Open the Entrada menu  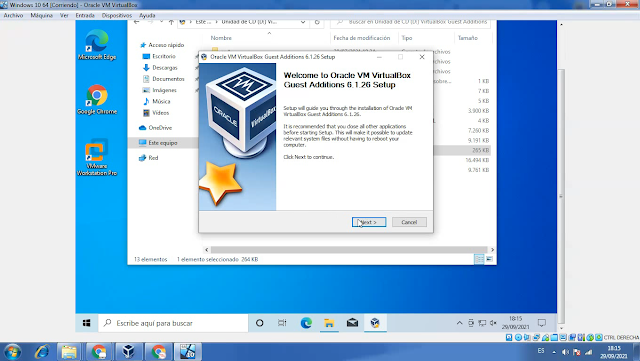pyautogui.click(x=85, y=16)
